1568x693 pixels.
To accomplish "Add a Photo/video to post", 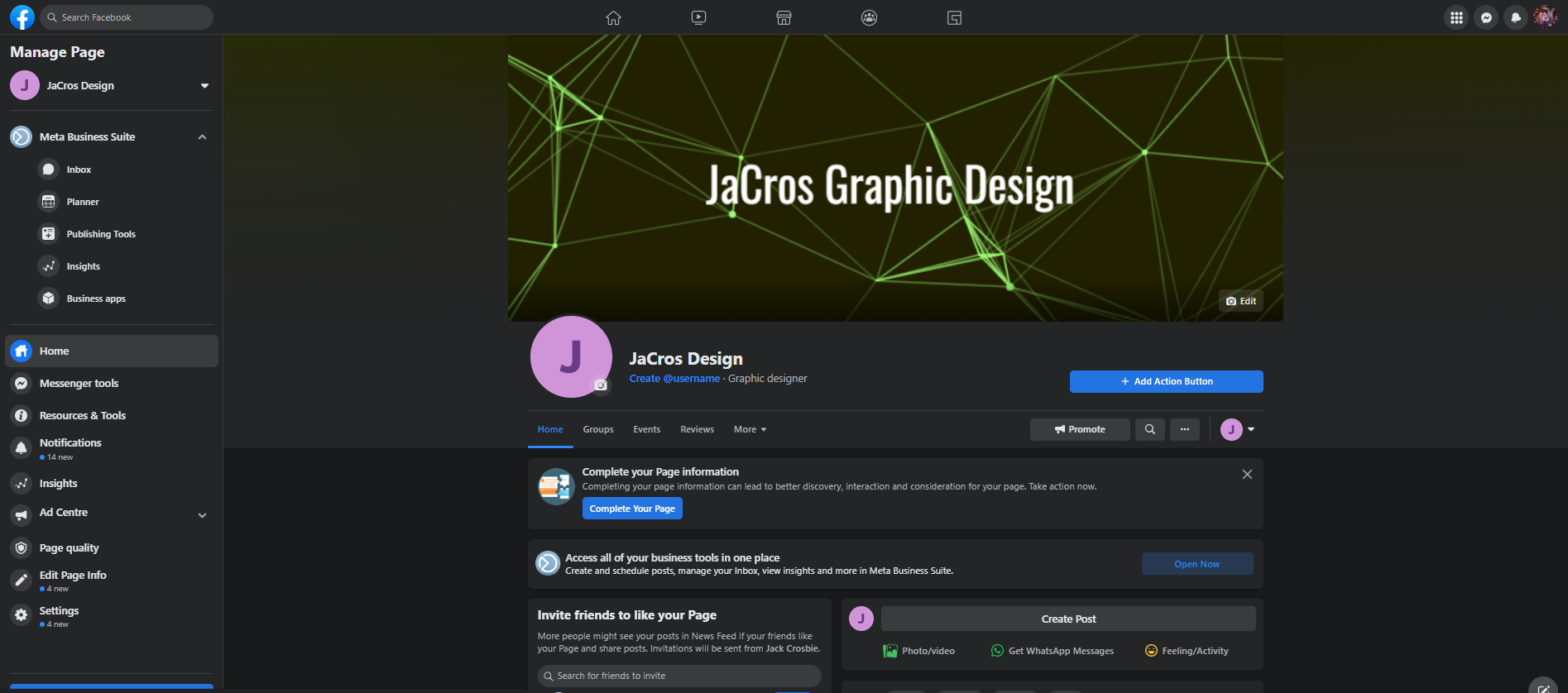I will point(918,651).
